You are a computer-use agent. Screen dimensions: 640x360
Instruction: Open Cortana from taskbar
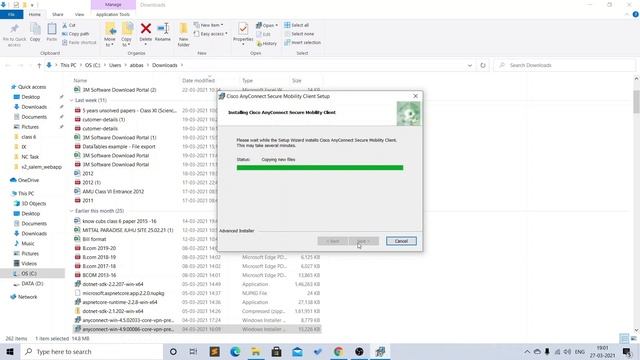[x=173, y=351]
